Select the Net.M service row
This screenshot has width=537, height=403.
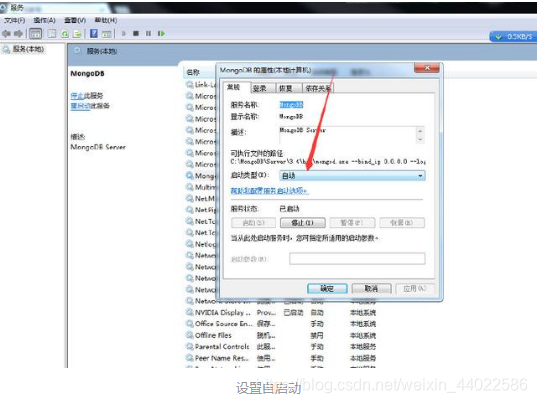coord(201,198)
